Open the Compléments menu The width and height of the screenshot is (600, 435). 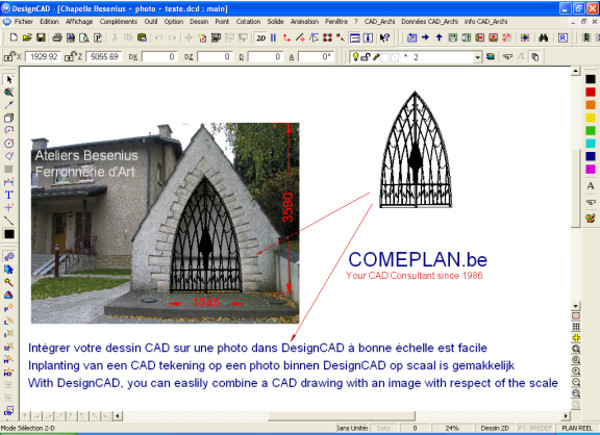pyautogui.click(x=118, y=21)
